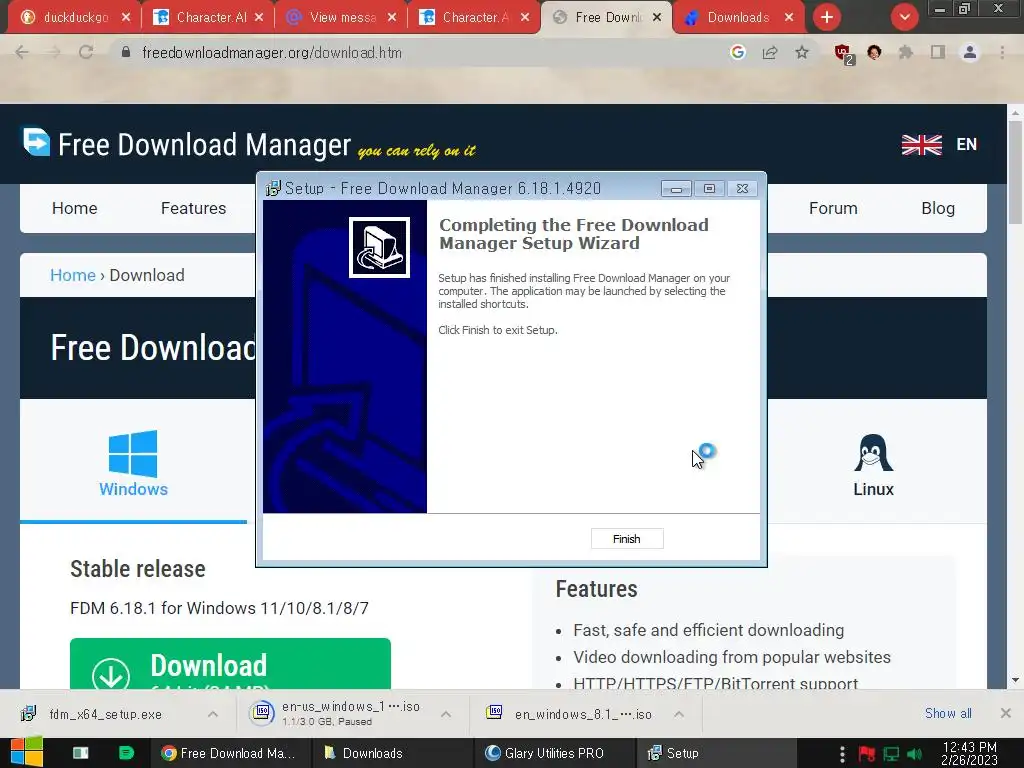Image resolution: width=1024 pixels, height=768 pixels.
Task: Click the green Download button
Action: pos(230,664)
